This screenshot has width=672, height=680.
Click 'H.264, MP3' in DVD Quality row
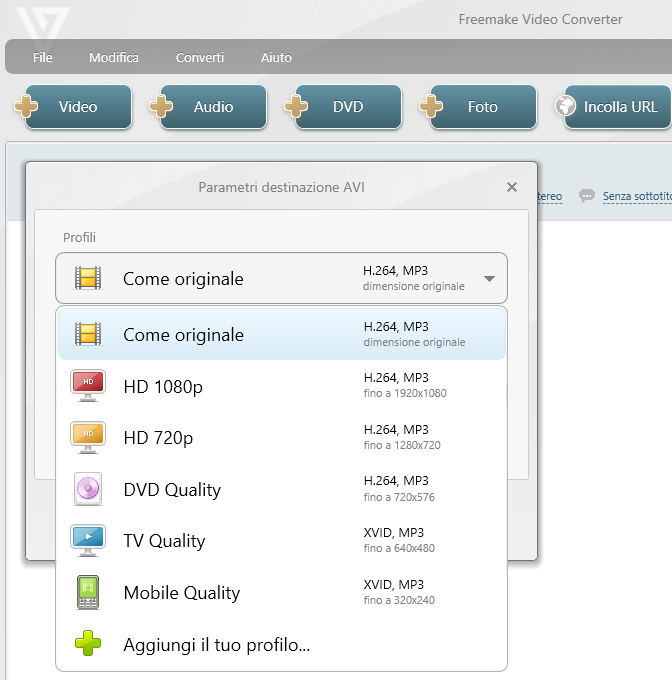coord(396,481)
